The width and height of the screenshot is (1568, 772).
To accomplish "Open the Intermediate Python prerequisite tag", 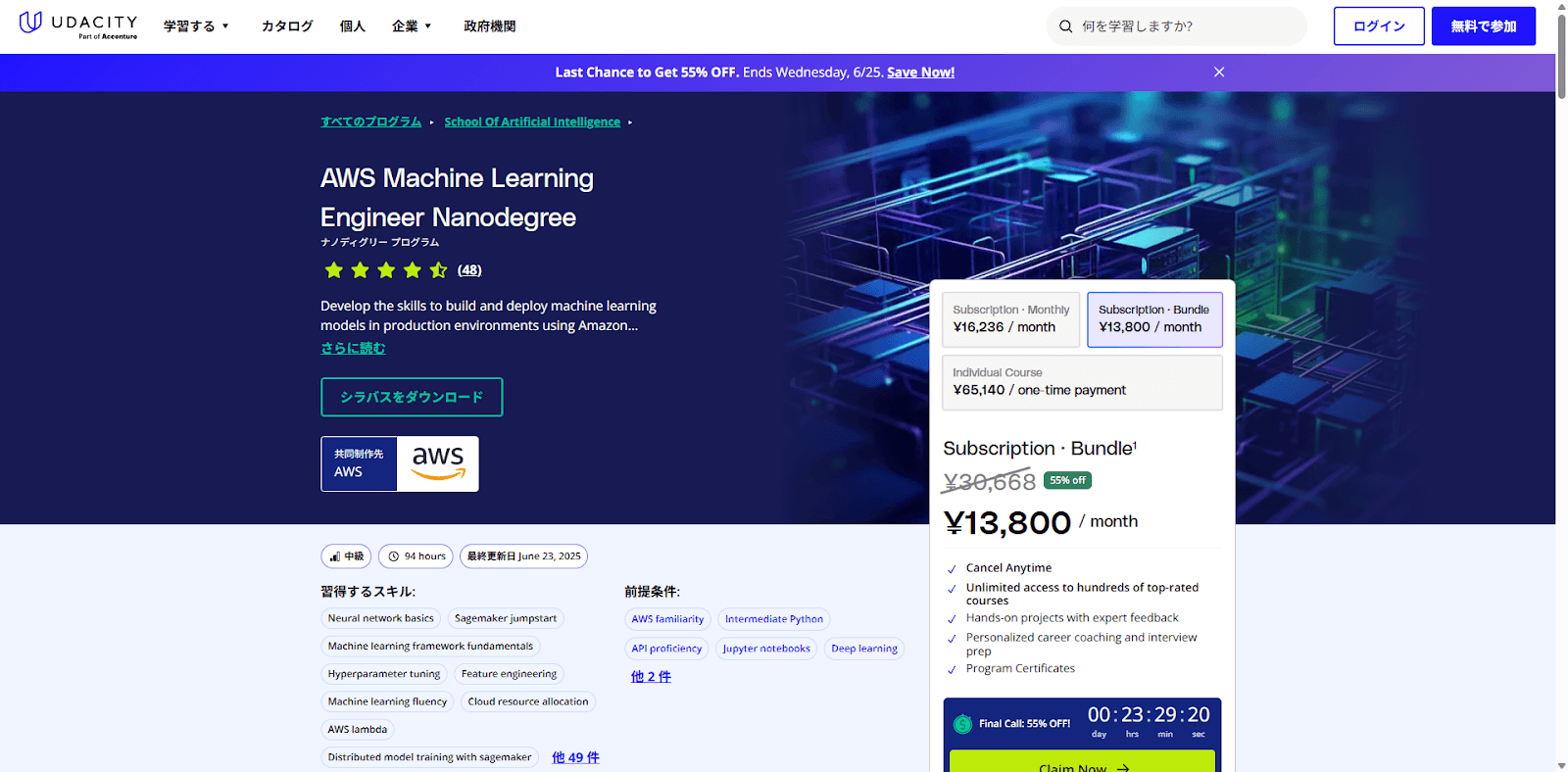I will (x=774, y=619).
